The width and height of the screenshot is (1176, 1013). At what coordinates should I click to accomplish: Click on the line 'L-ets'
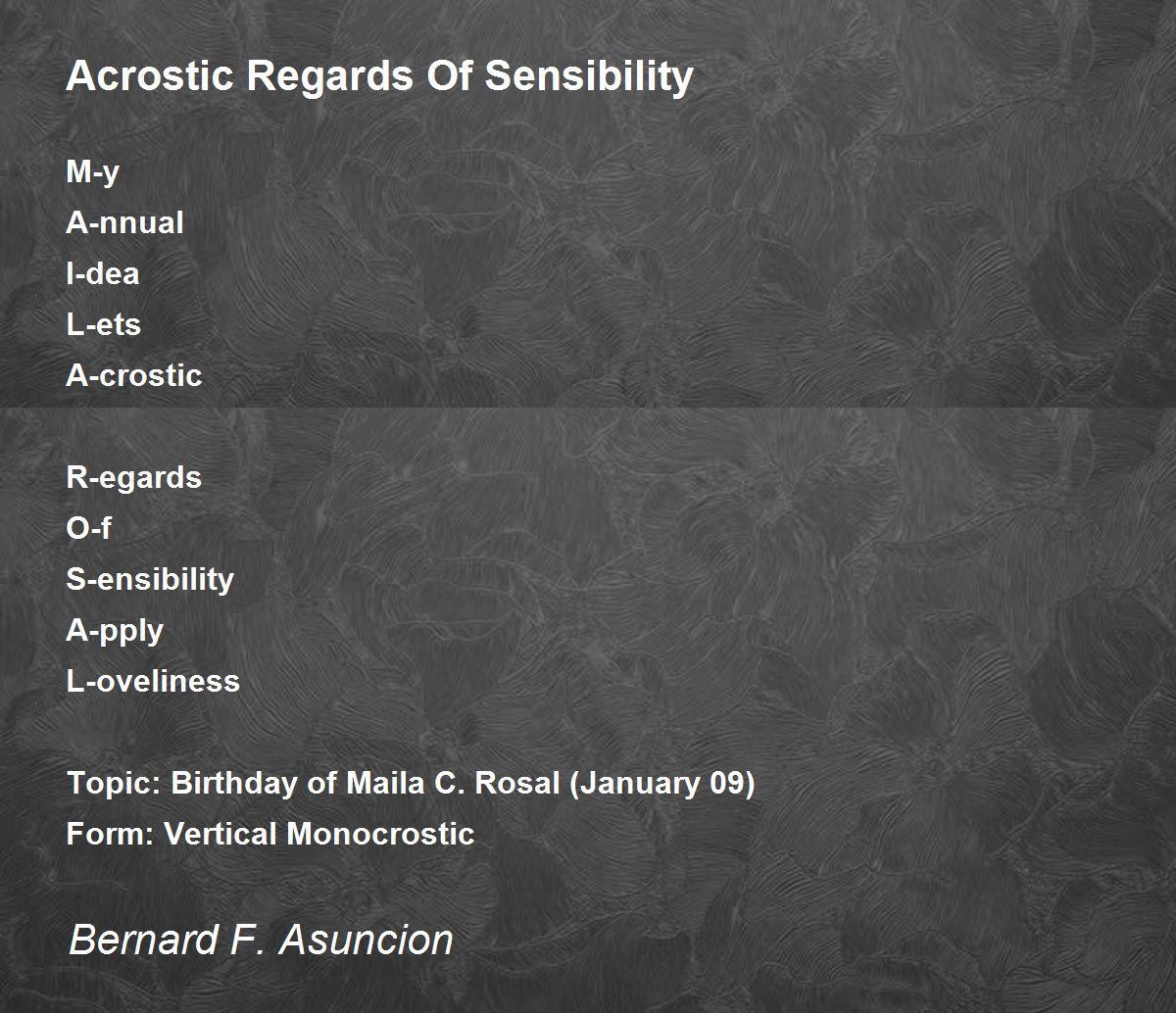(103, 324)
